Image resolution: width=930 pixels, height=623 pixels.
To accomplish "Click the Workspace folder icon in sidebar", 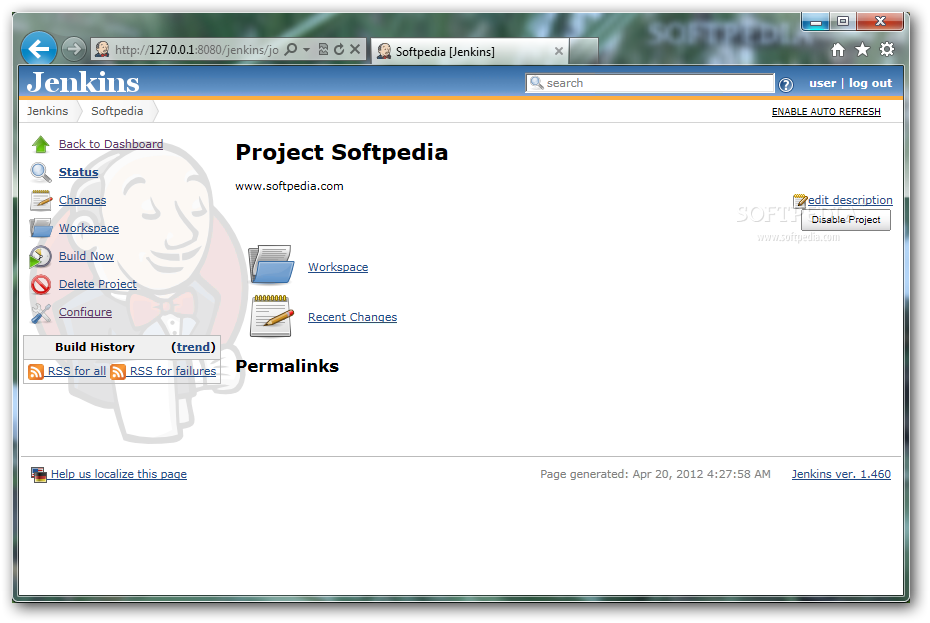I will (x=40, y=228).
